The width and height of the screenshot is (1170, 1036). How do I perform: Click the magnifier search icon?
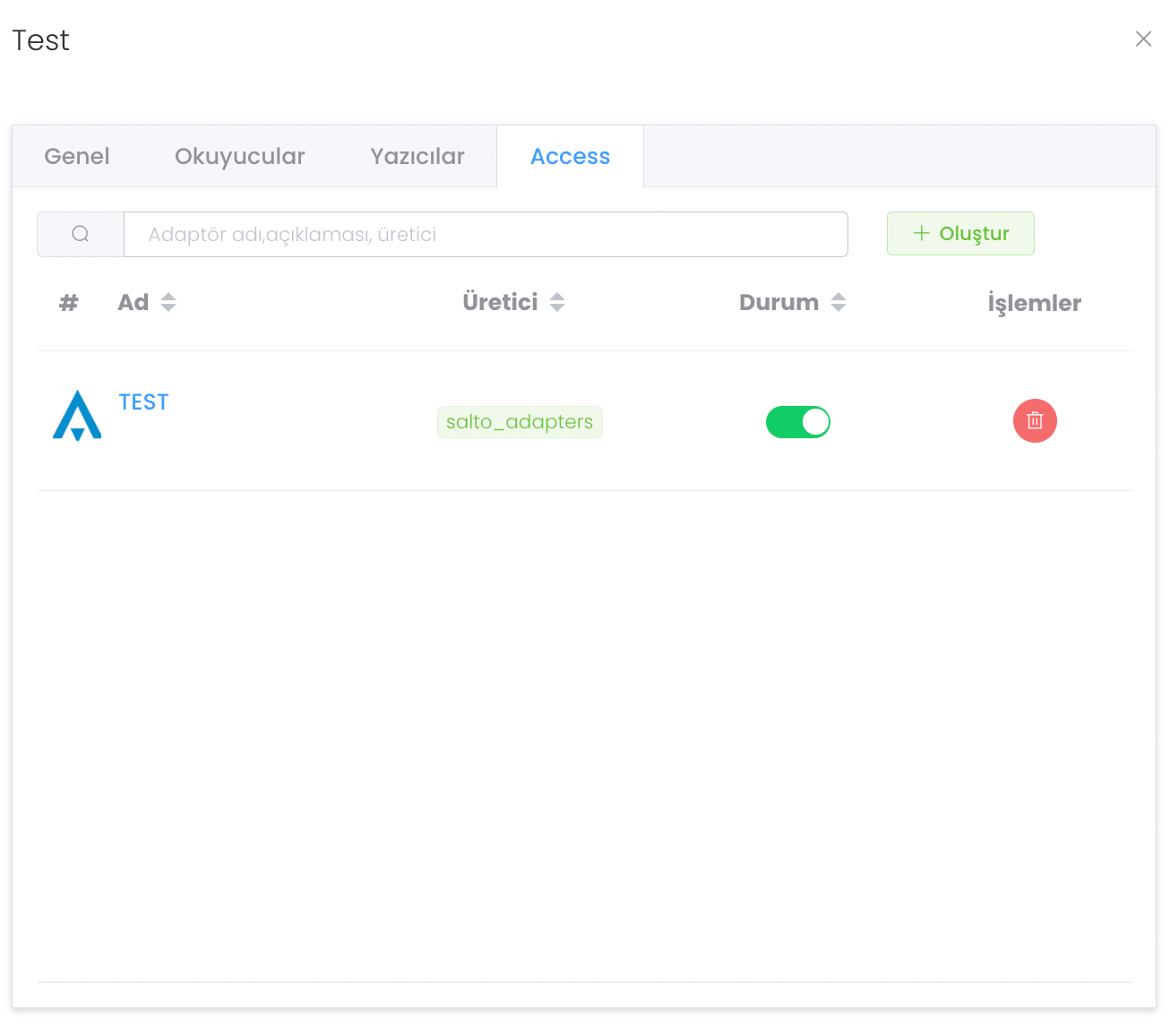(81, 235)
